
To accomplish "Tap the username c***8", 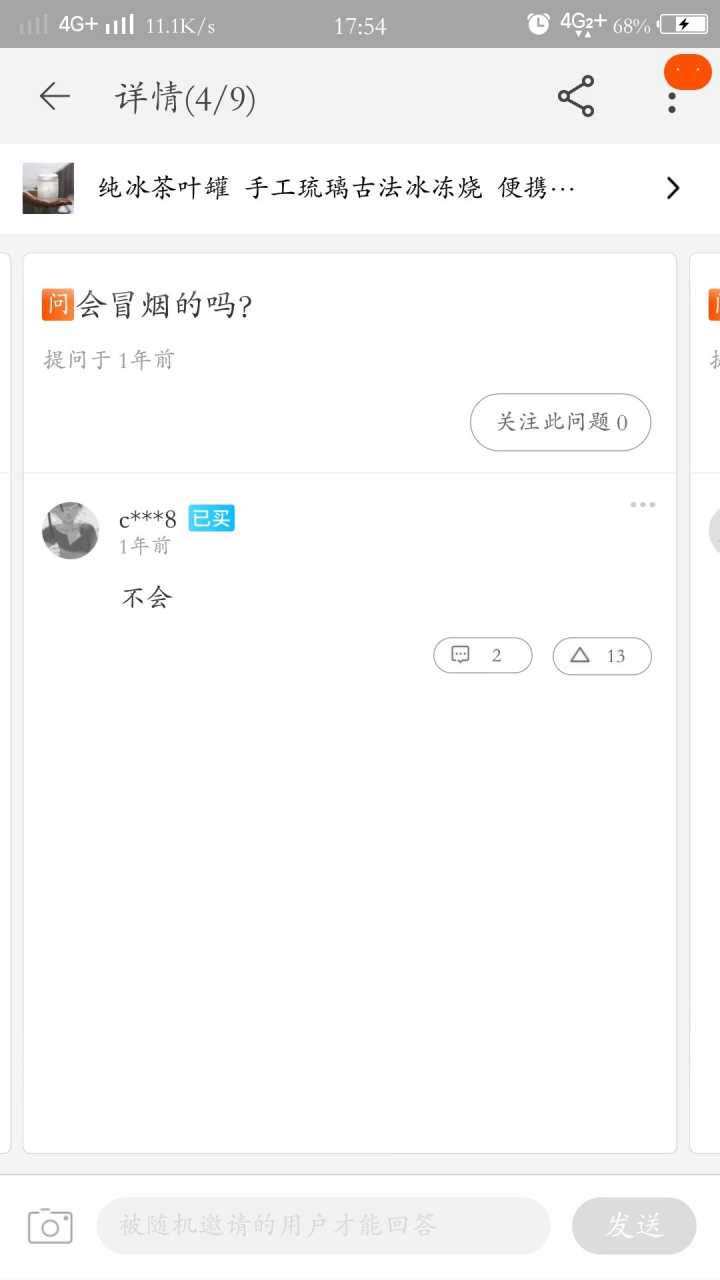I will point(147,519).
